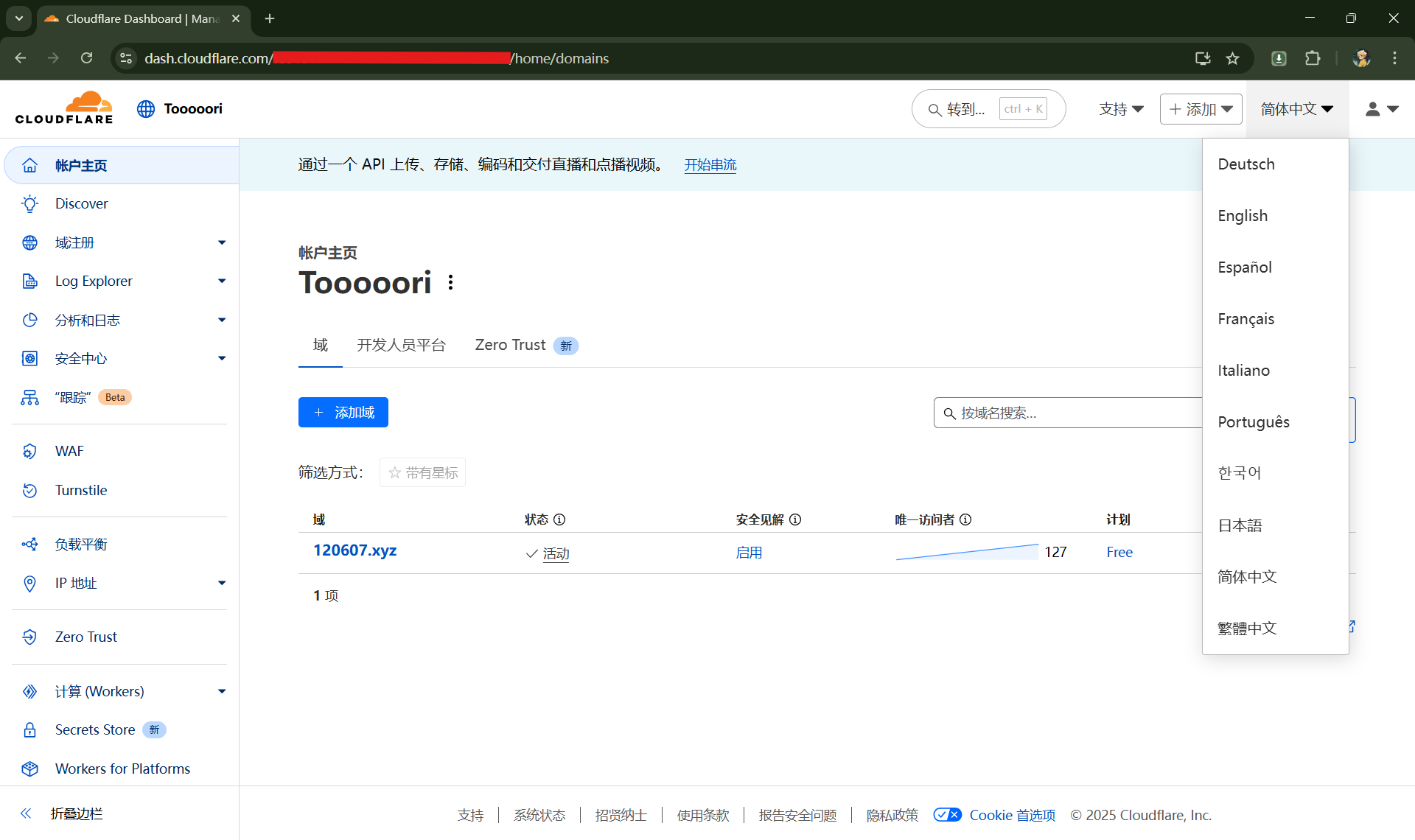Click the WAF shield icon

point(29,452)
